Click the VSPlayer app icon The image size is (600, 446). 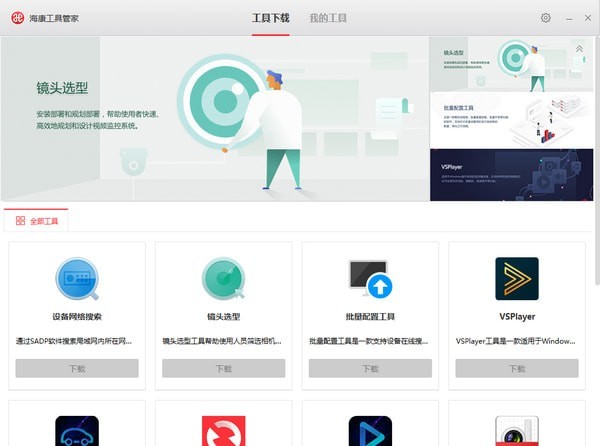[517, 279]
